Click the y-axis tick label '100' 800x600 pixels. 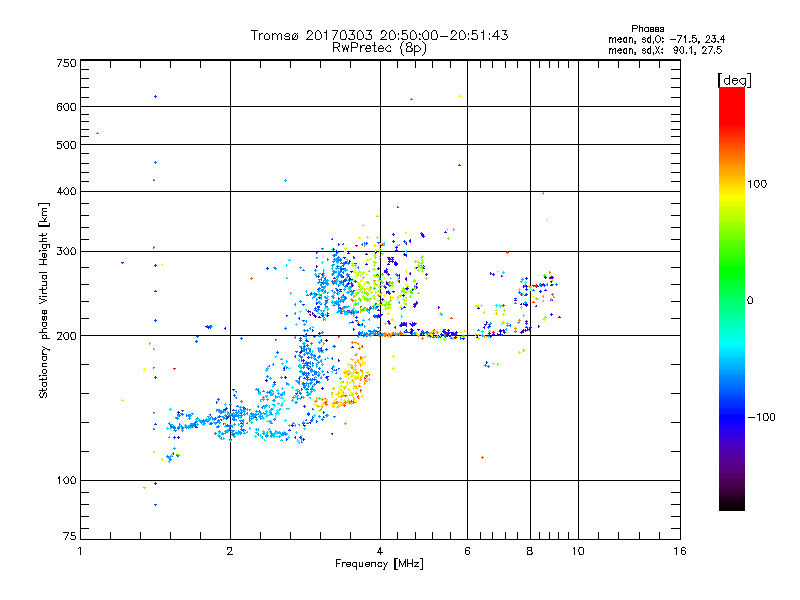tap(66, 480)
